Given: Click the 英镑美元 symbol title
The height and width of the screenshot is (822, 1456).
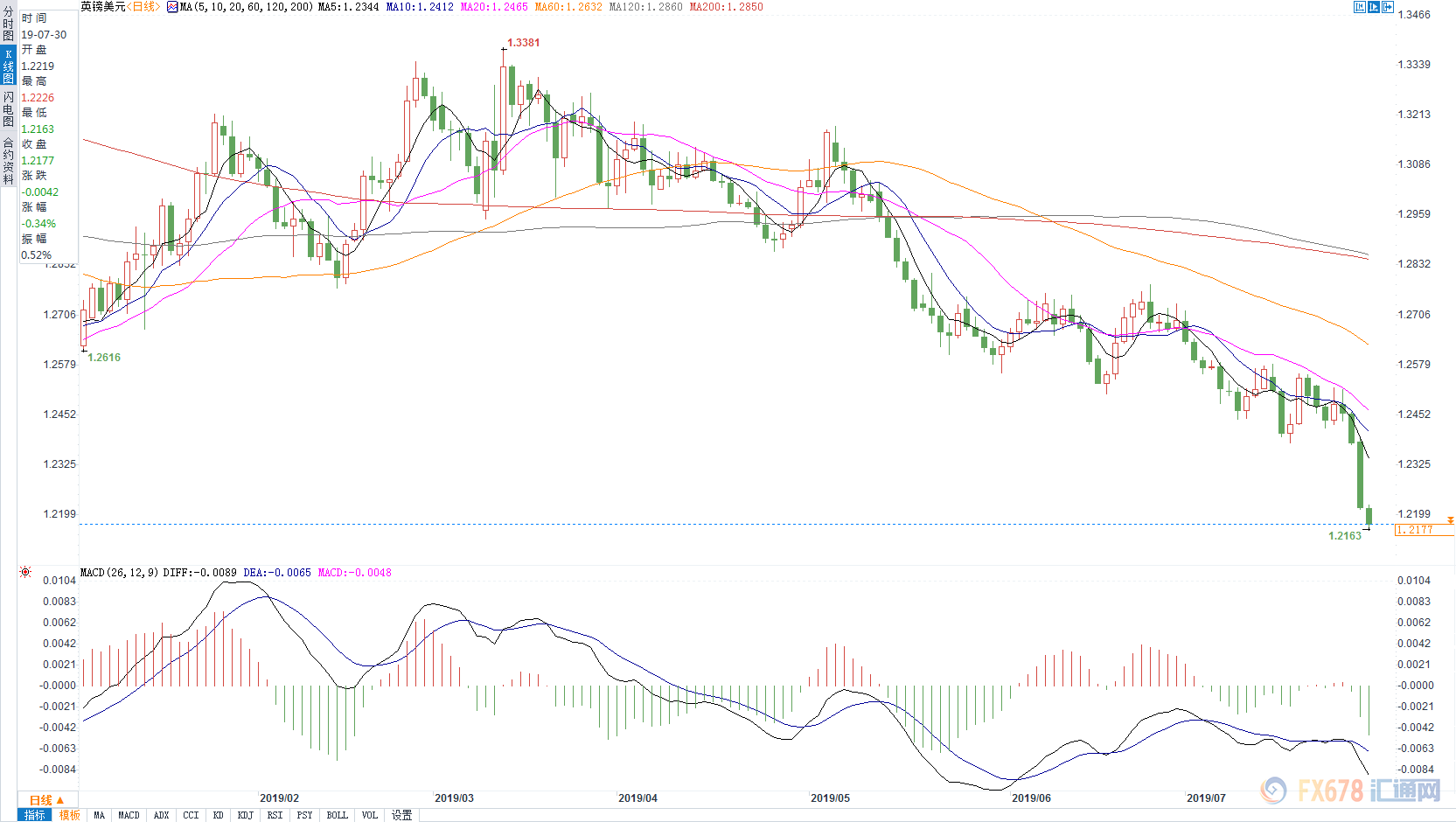Looking at the screenshot, I should [x=103, y=7].
